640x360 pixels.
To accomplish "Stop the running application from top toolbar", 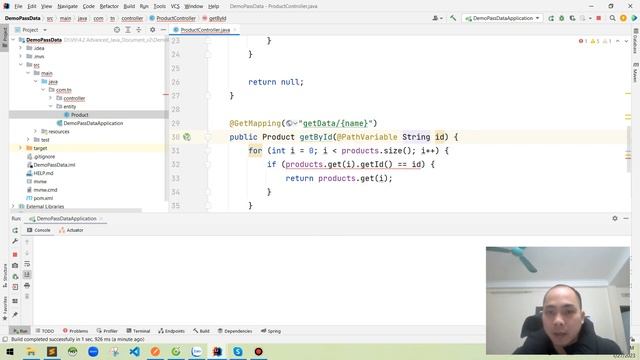I will (599, 18).
